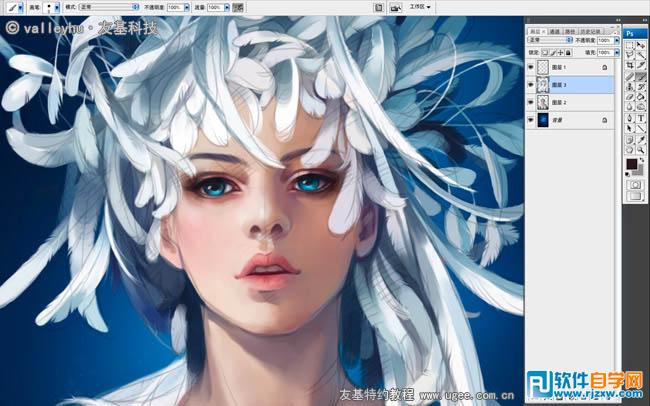Reset to default colors icon
This screenshot has width=650, height=406.
pos(627,174)
